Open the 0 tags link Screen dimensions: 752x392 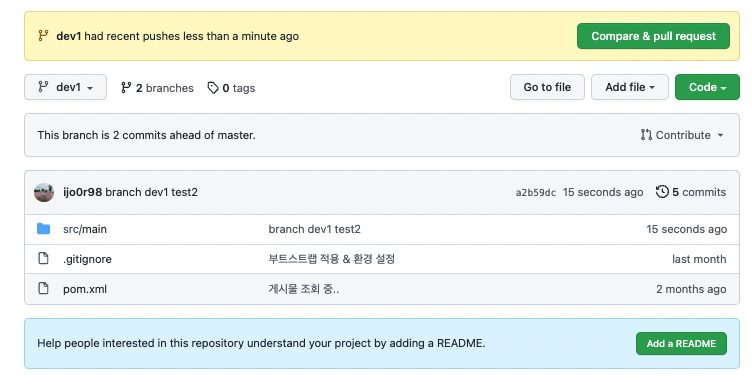[x=231, y=88]
